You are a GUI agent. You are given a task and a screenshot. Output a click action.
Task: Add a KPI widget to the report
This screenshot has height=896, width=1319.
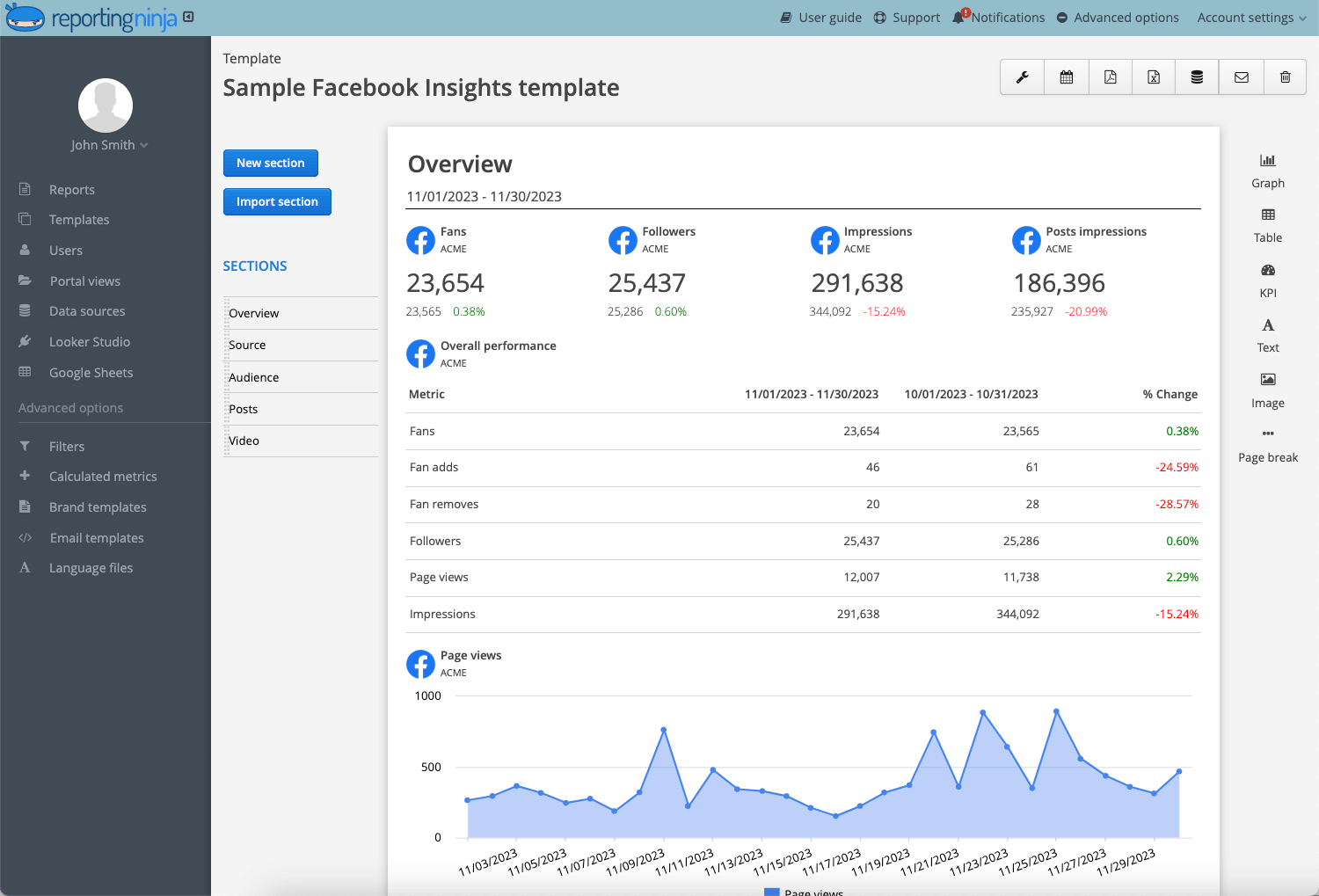pos(1267,280)
